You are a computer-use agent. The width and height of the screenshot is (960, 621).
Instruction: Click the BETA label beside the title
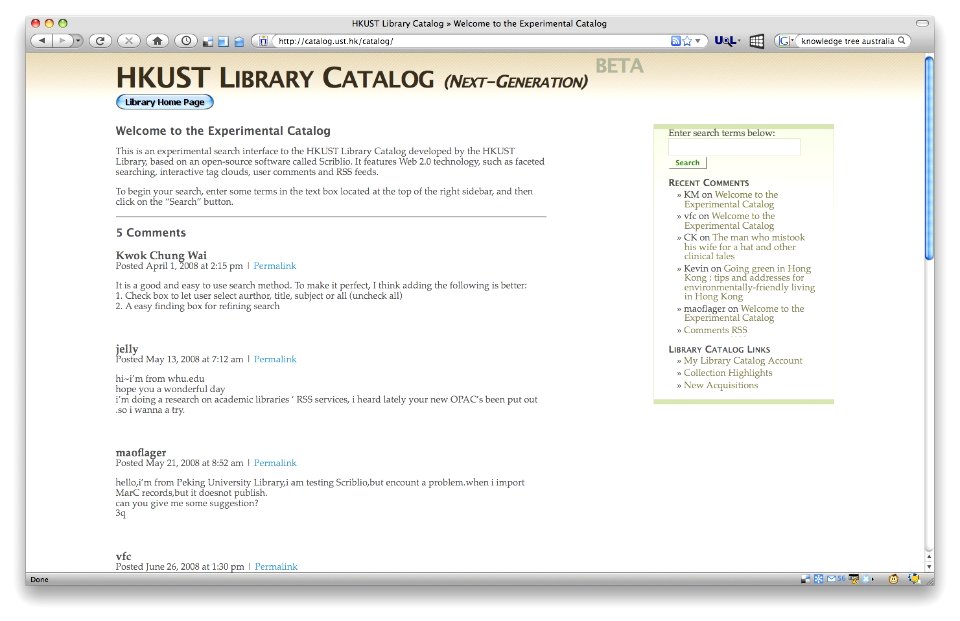[x=620, y=66]
